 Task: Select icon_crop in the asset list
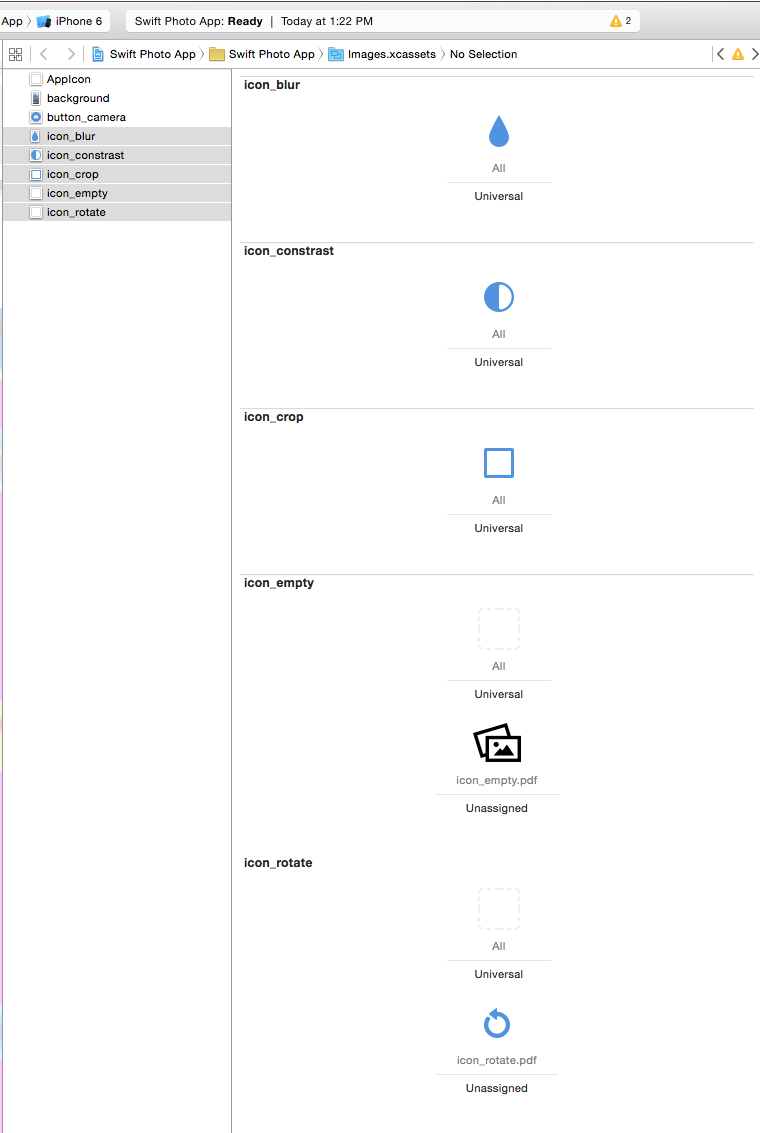[x=117, y=174]
